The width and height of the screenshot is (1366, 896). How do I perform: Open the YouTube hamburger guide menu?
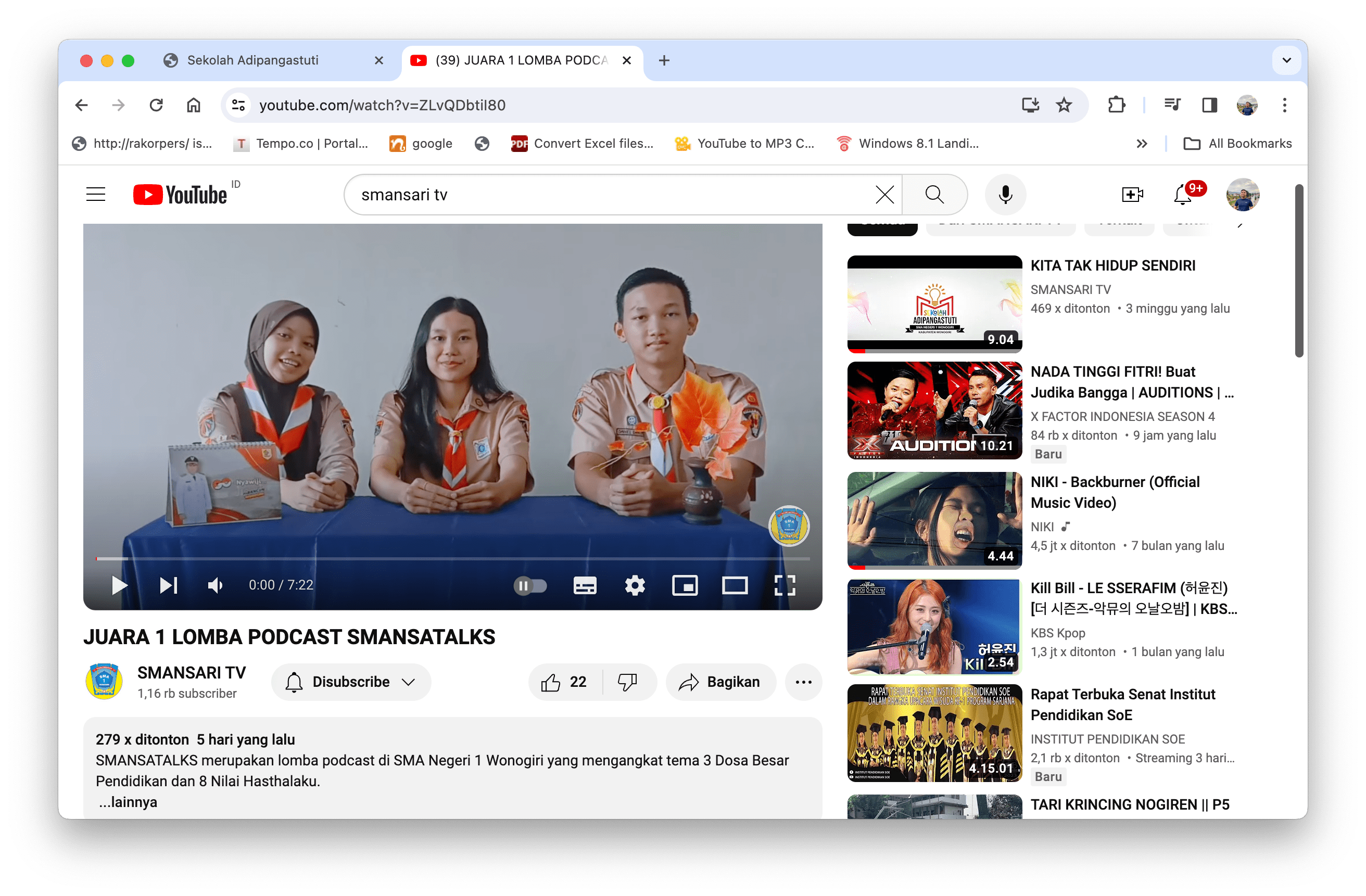96,195
